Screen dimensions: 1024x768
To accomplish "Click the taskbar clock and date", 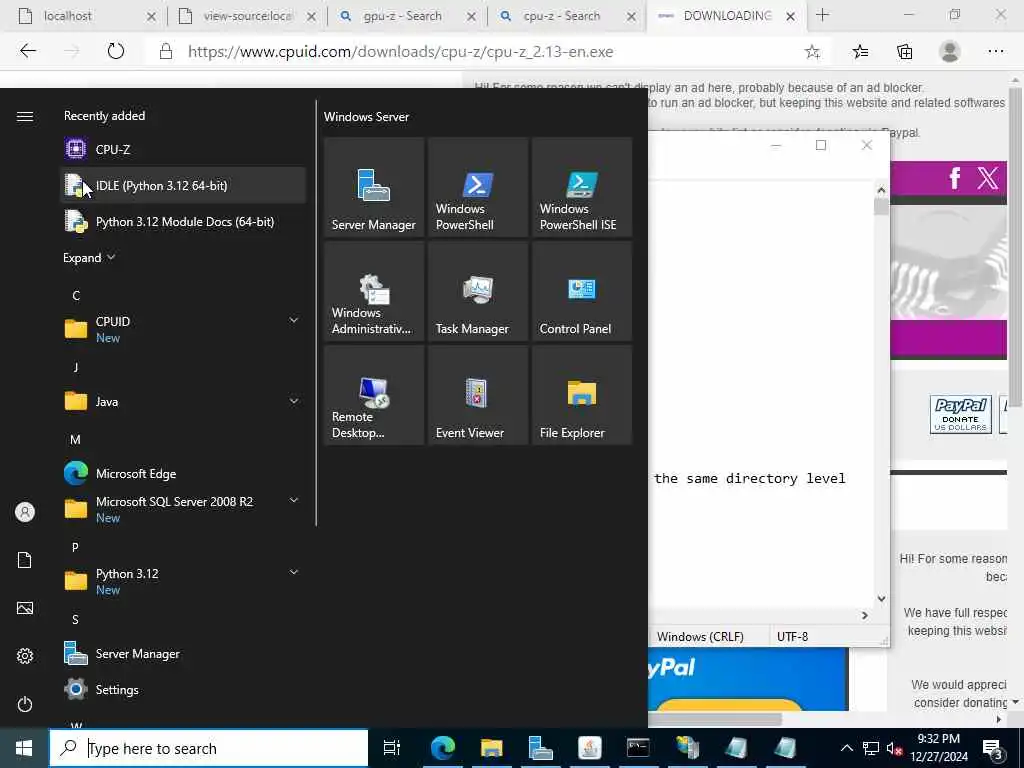I will (x=938, y=748).
